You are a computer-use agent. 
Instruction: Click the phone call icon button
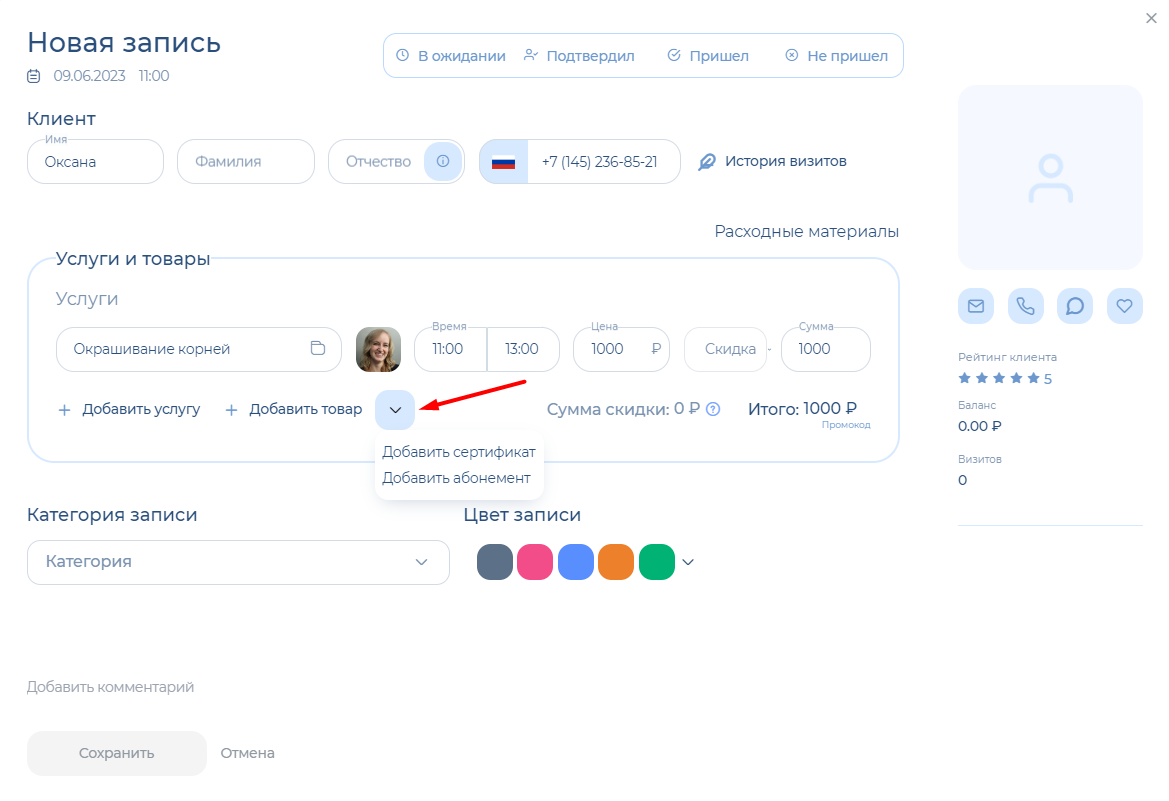1025,306
